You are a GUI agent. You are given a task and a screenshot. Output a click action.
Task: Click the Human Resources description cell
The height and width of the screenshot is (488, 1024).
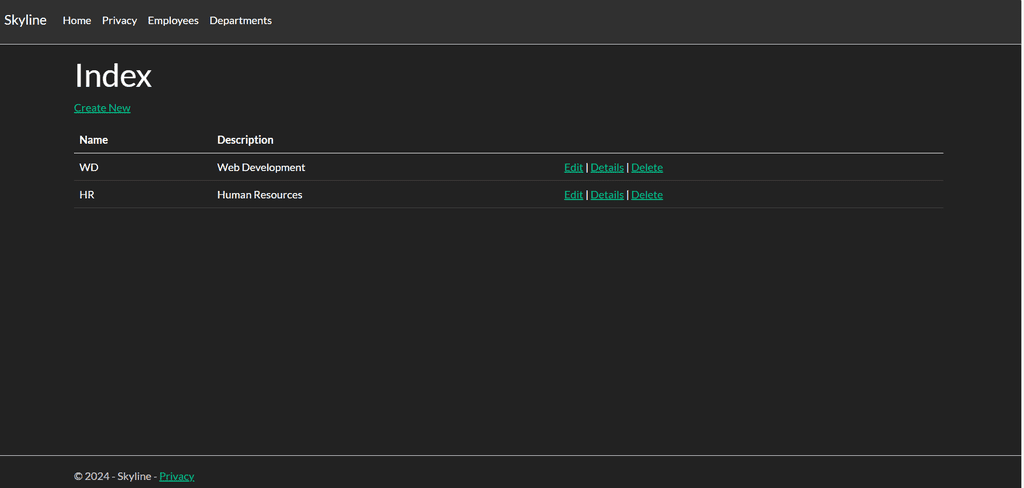[259, 195]
